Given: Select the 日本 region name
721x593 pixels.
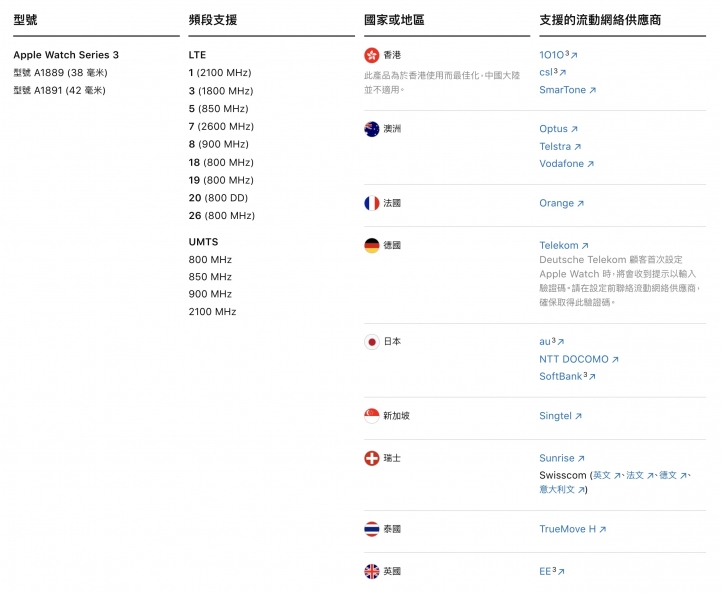Looking at the screenshot, I should click(392, 342).
